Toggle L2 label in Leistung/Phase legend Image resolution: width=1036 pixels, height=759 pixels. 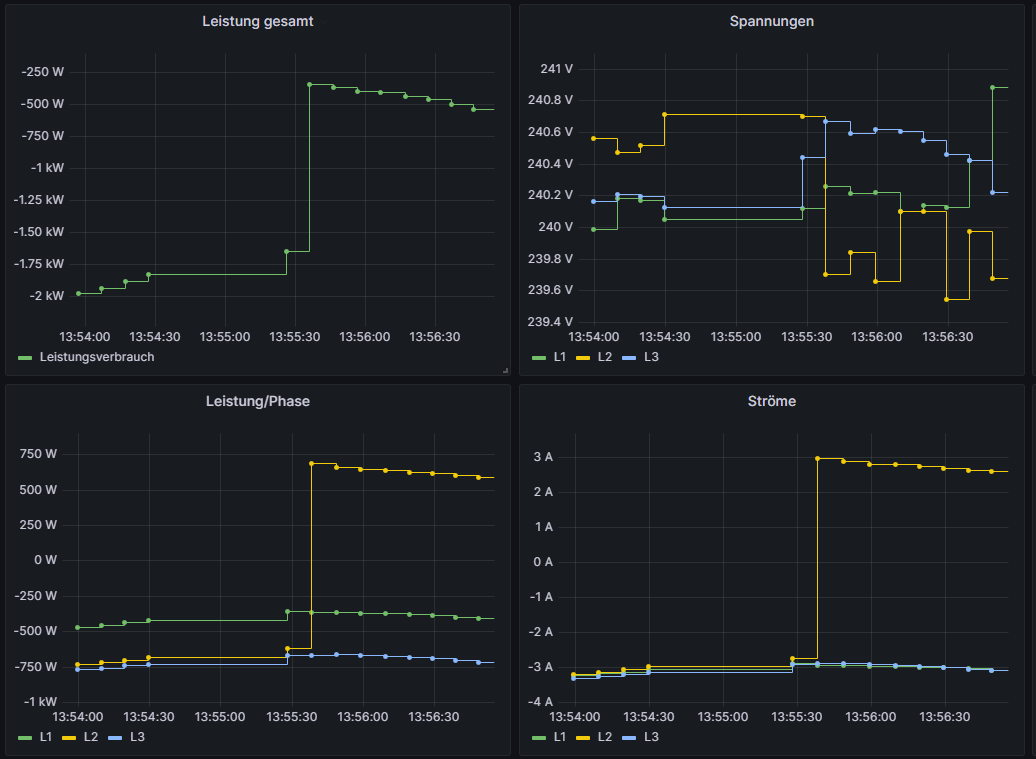point(91,737)
